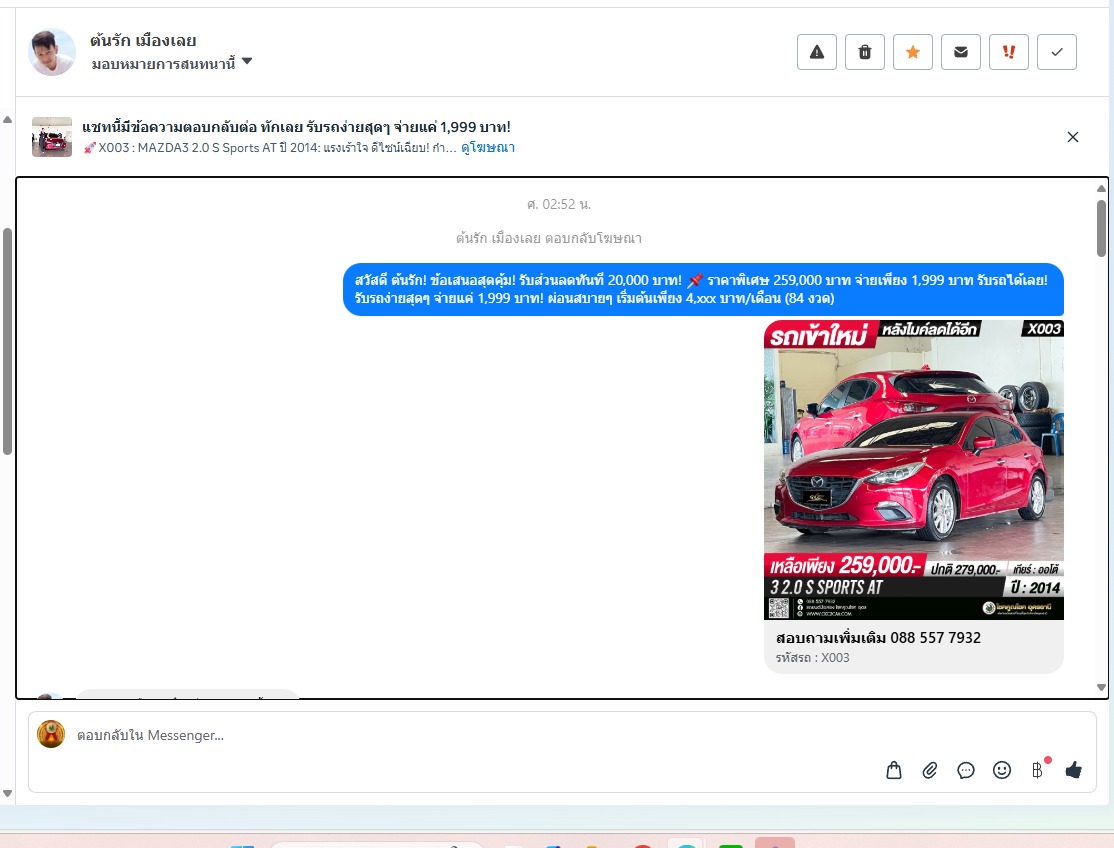
Task: Click the chat scrollbar down arrow
Action: coord(1102,688)
